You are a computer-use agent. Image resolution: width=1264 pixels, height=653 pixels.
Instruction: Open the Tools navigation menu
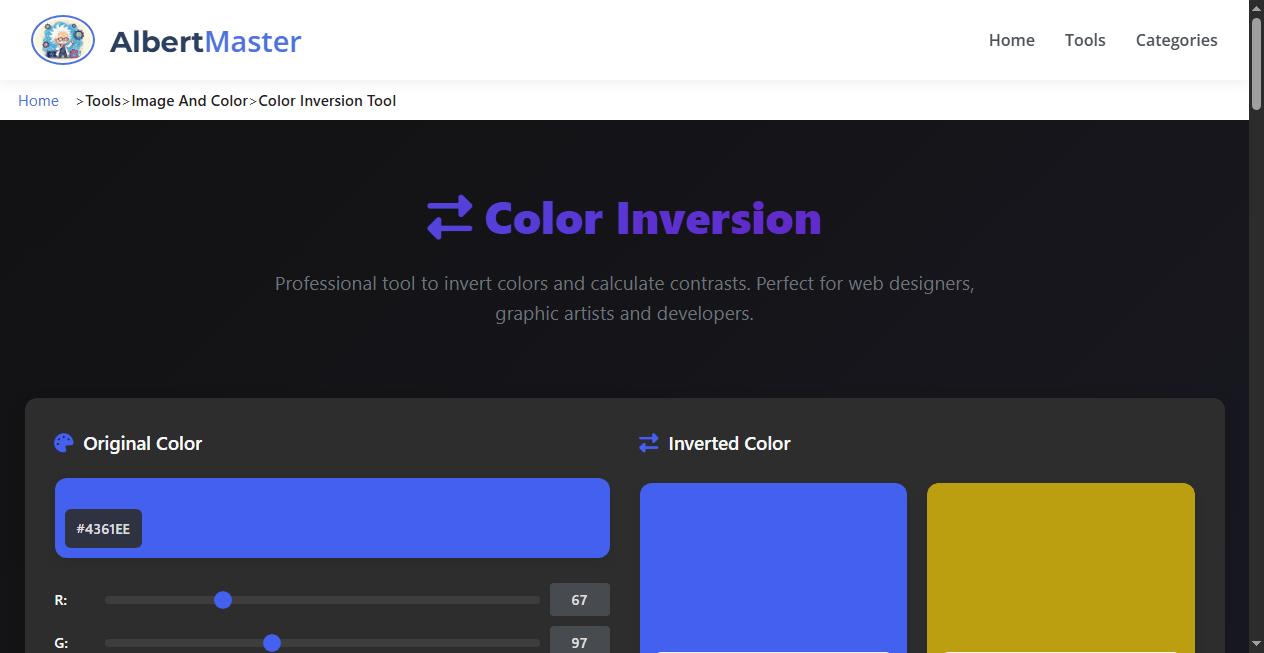pos(1085,40)
